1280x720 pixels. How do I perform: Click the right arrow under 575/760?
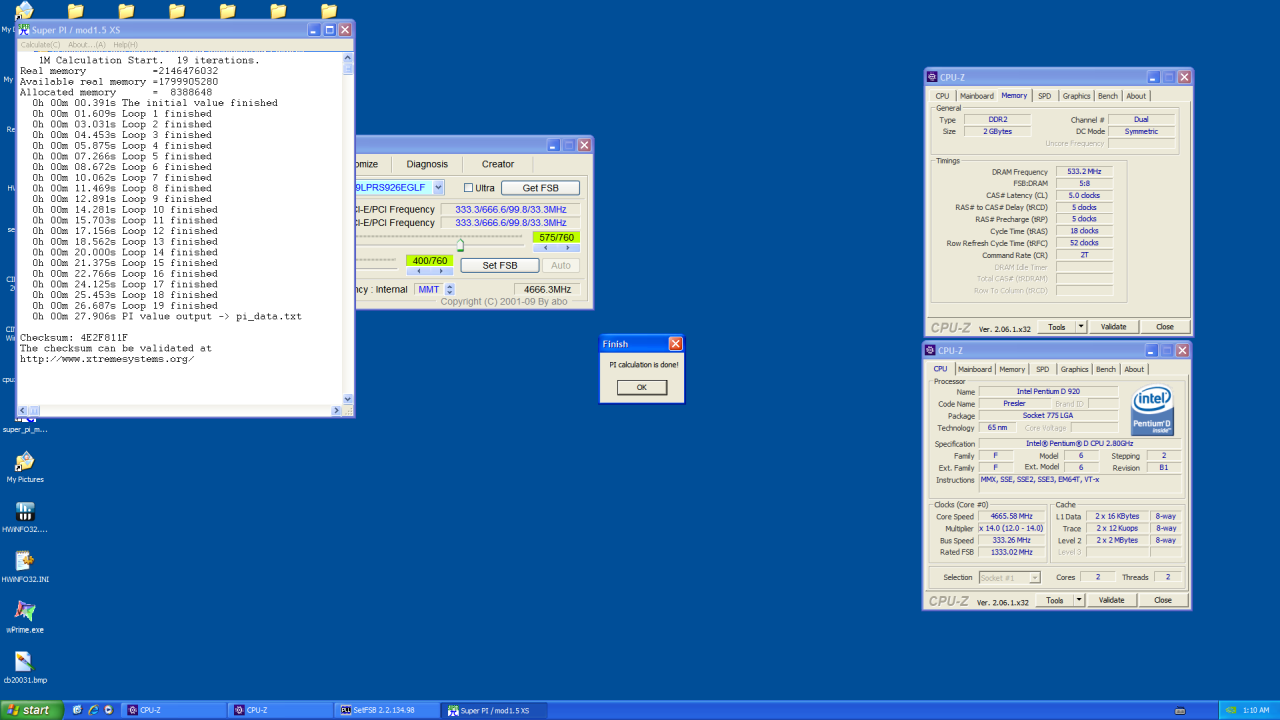click(568, 248)
